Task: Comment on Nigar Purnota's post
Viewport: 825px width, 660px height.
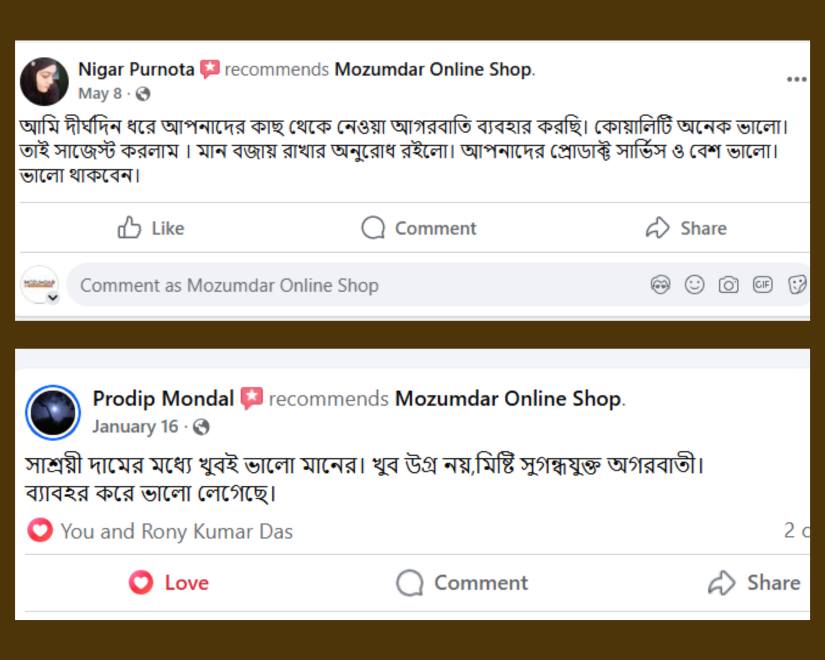Action: (419, 228)
